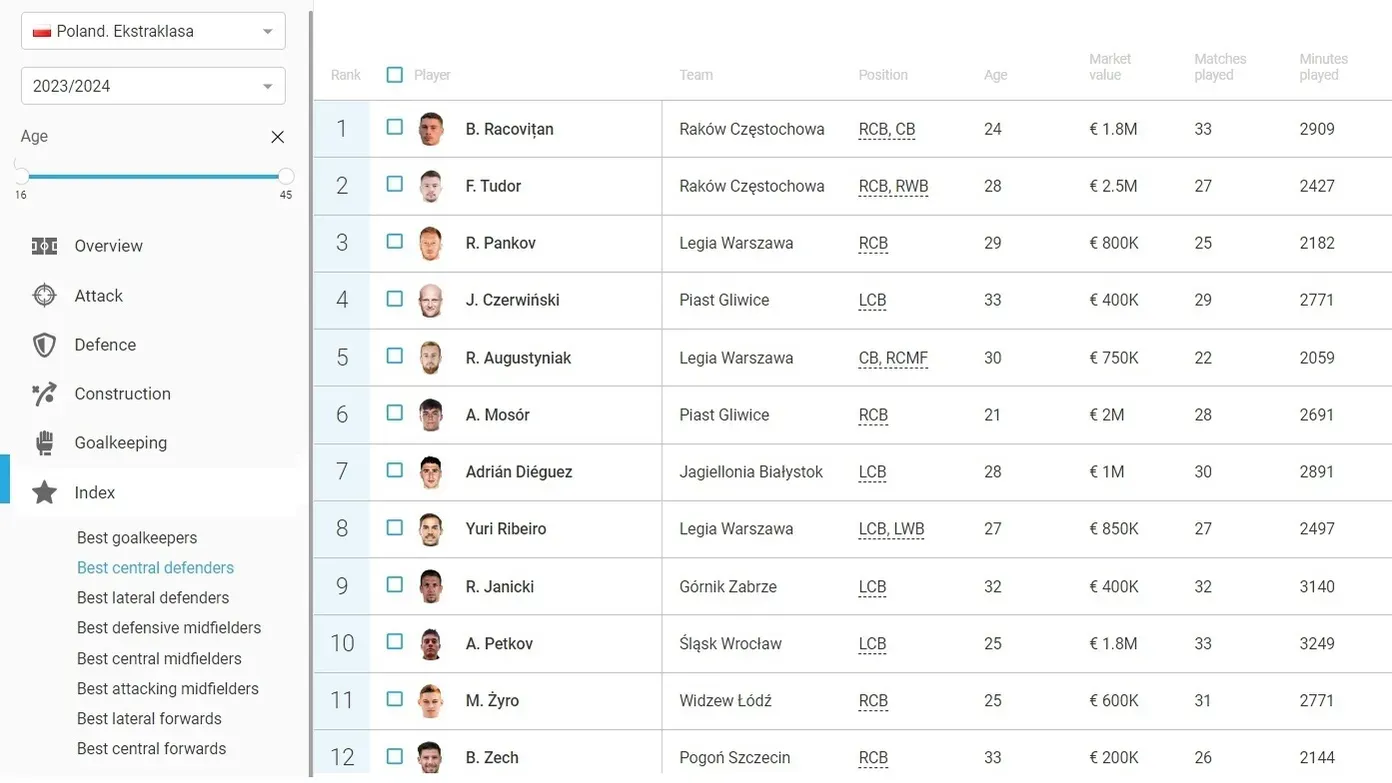1392x783 pixels.
Task: Switch to Best lateral defenders
Action: coord(153,598)
